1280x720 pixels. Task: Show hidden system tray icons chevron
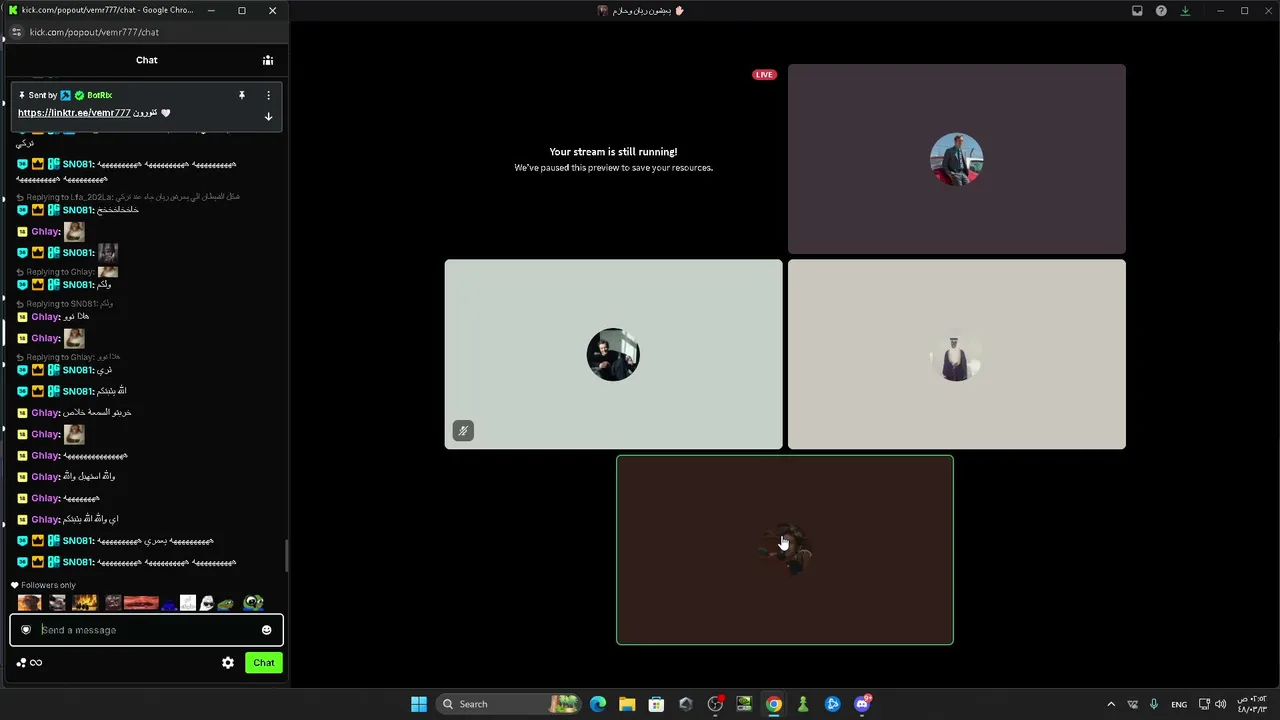tap(1110, 704)
